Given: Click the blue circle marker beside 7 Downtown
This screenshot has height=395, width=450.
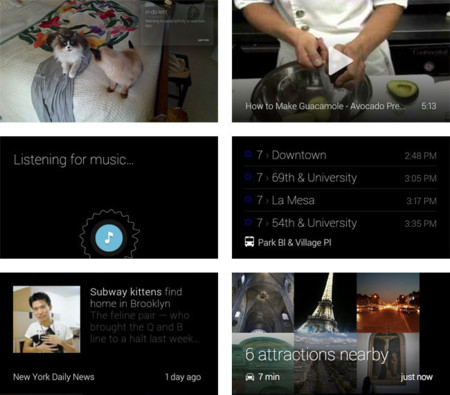Looking at the screenshot, I should [x=248, y=154].
